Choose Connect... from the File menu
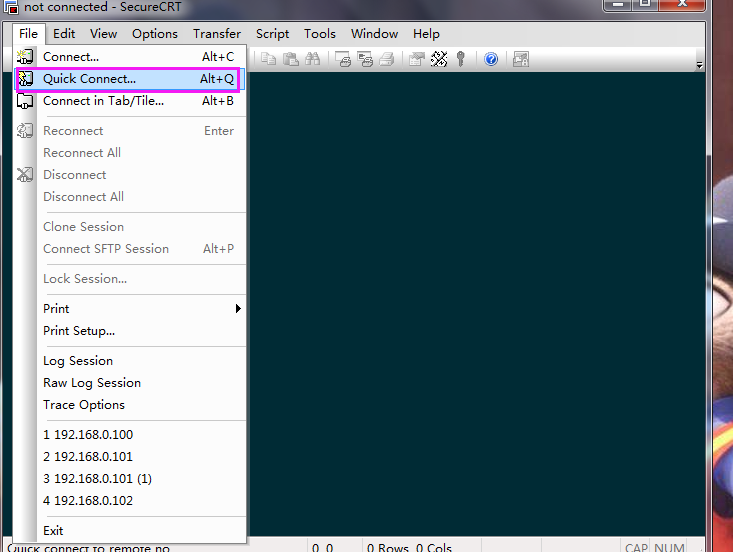The height and width of the screenshot is (552, 733). tap(129, 57)
